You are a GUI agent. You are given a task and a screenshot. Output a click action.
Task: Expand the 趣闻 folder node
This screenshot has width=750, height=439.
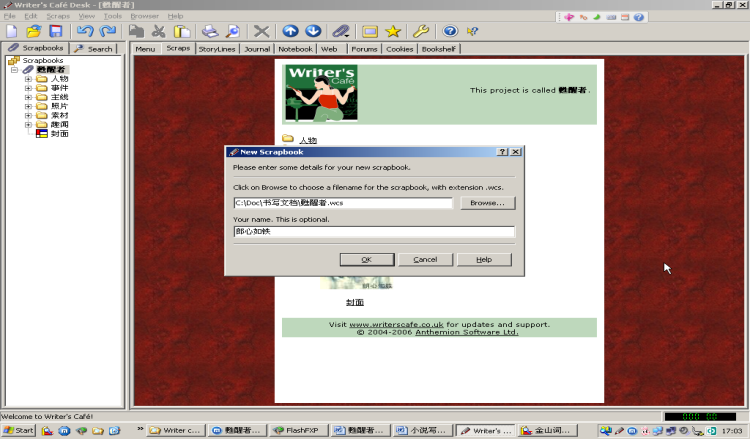(x=28, y=124)
